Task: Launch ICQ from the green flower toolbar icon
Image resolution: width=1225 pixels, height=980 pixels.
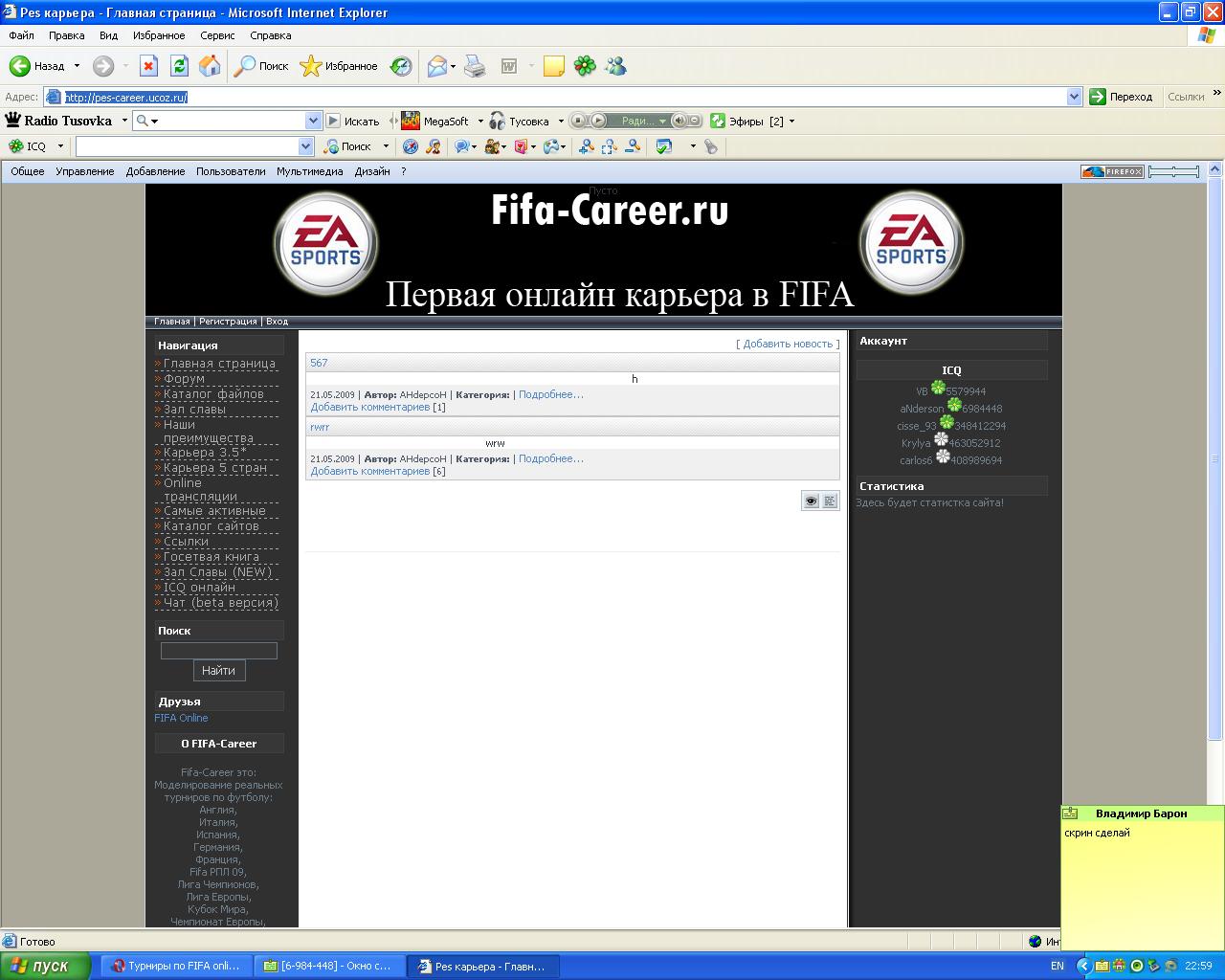Action: 585,66
